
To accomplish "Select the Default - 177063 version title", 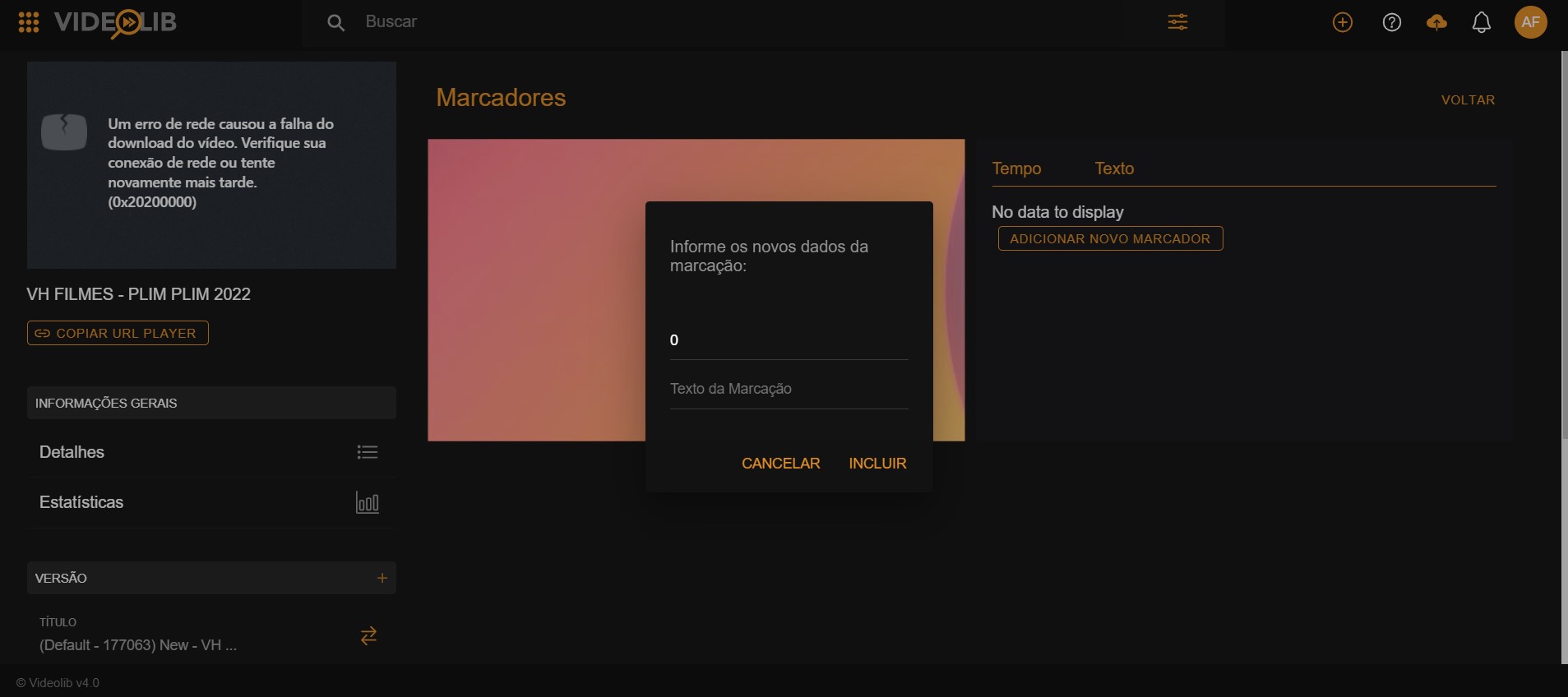I will pos(138,645).
